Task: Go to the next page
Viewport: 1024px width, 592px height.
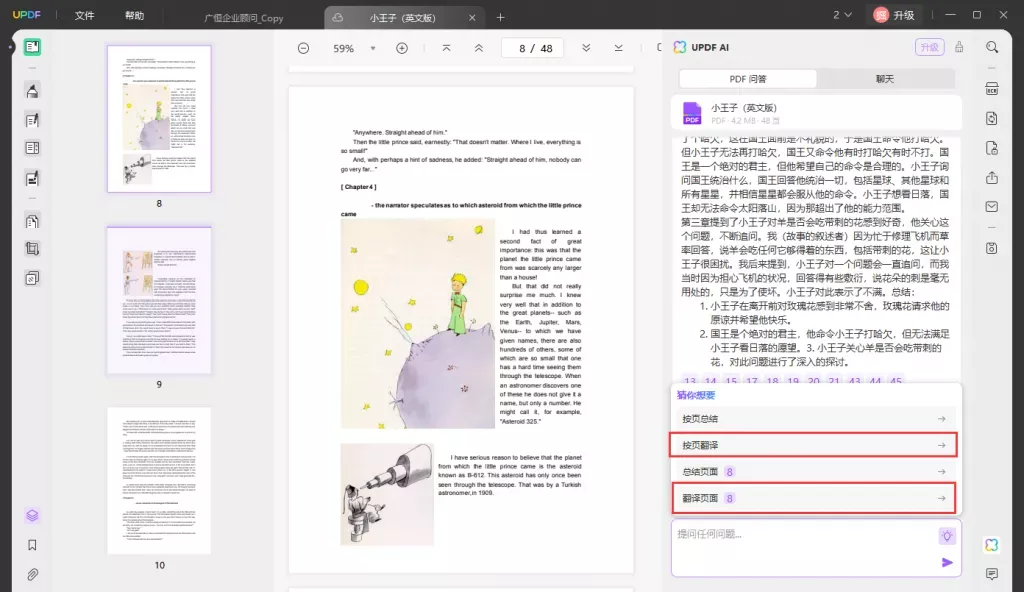Action: click(x=586, y=48)
